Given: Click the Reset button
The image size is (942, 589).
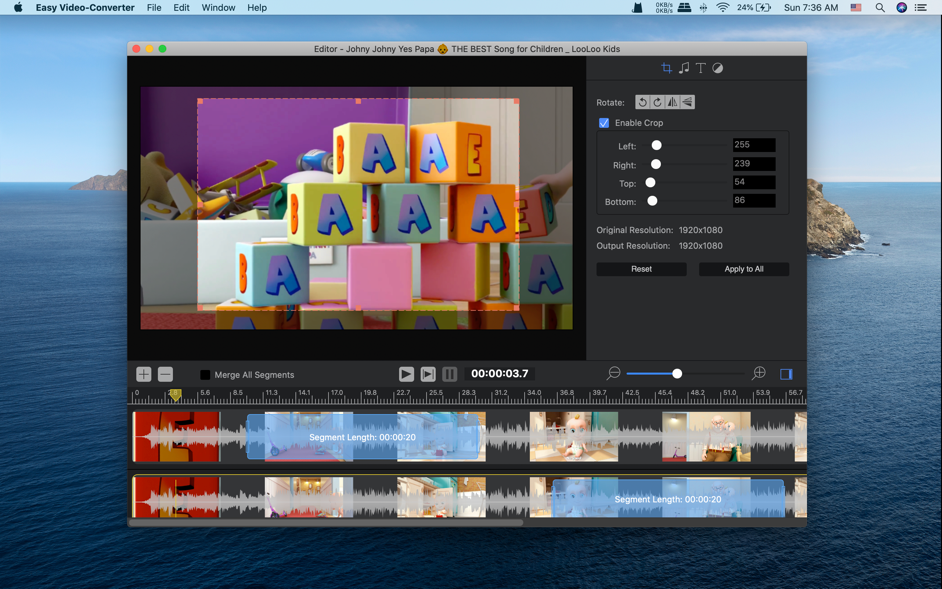Looking at the screenshot, I should pyautogui.click(x=642, y=269).
